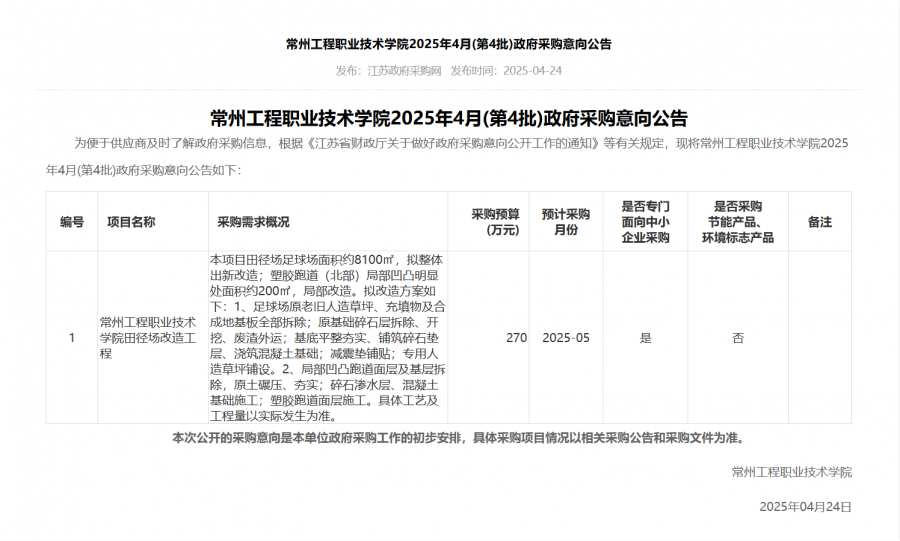Click the 备注 column header
Image resolution: width=900 pixels, height=541 pixels.
pyautogui.click(x=820, y=222)
